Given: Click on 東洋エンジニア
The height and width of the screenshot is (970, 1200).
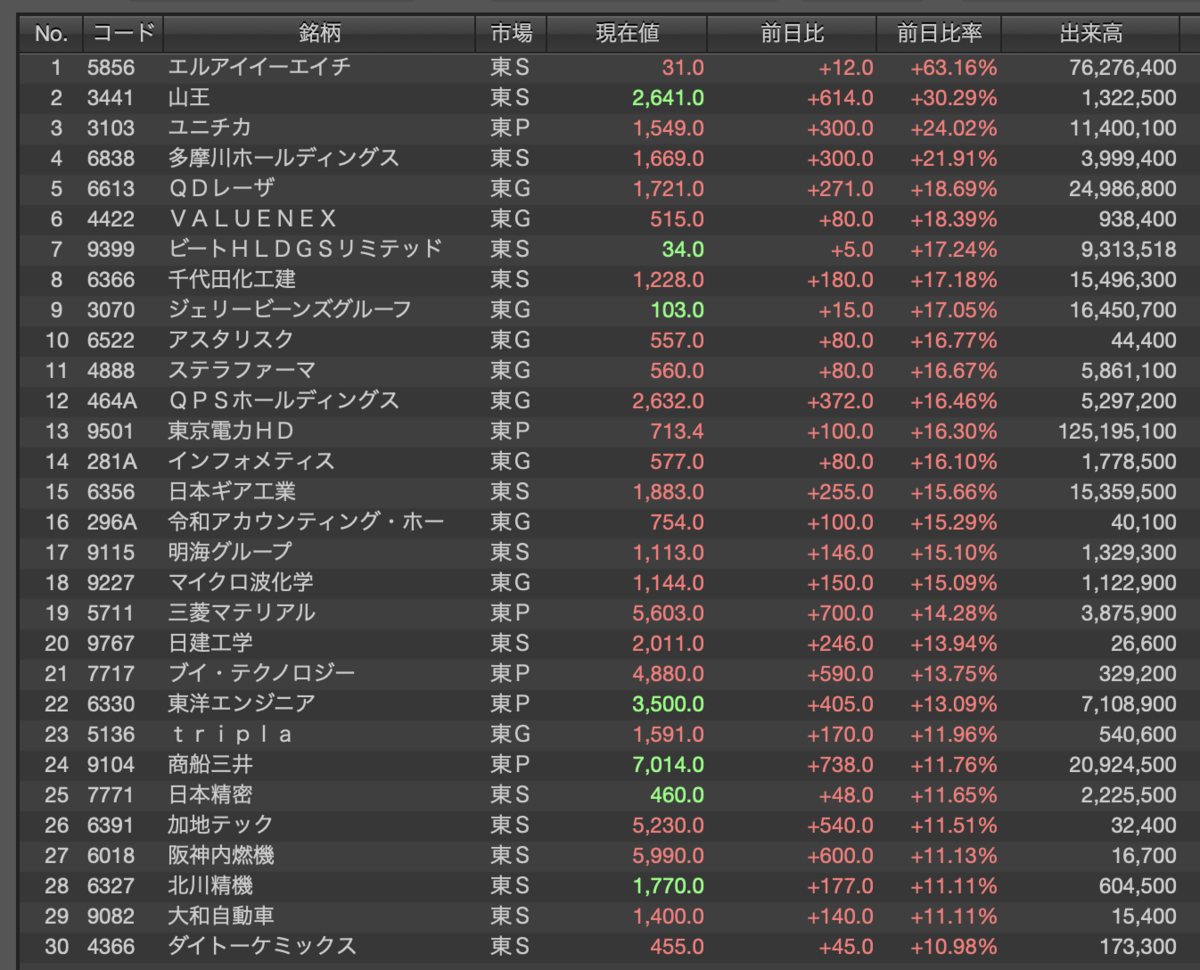Looking at the screenshot, I should pos(241,704).
